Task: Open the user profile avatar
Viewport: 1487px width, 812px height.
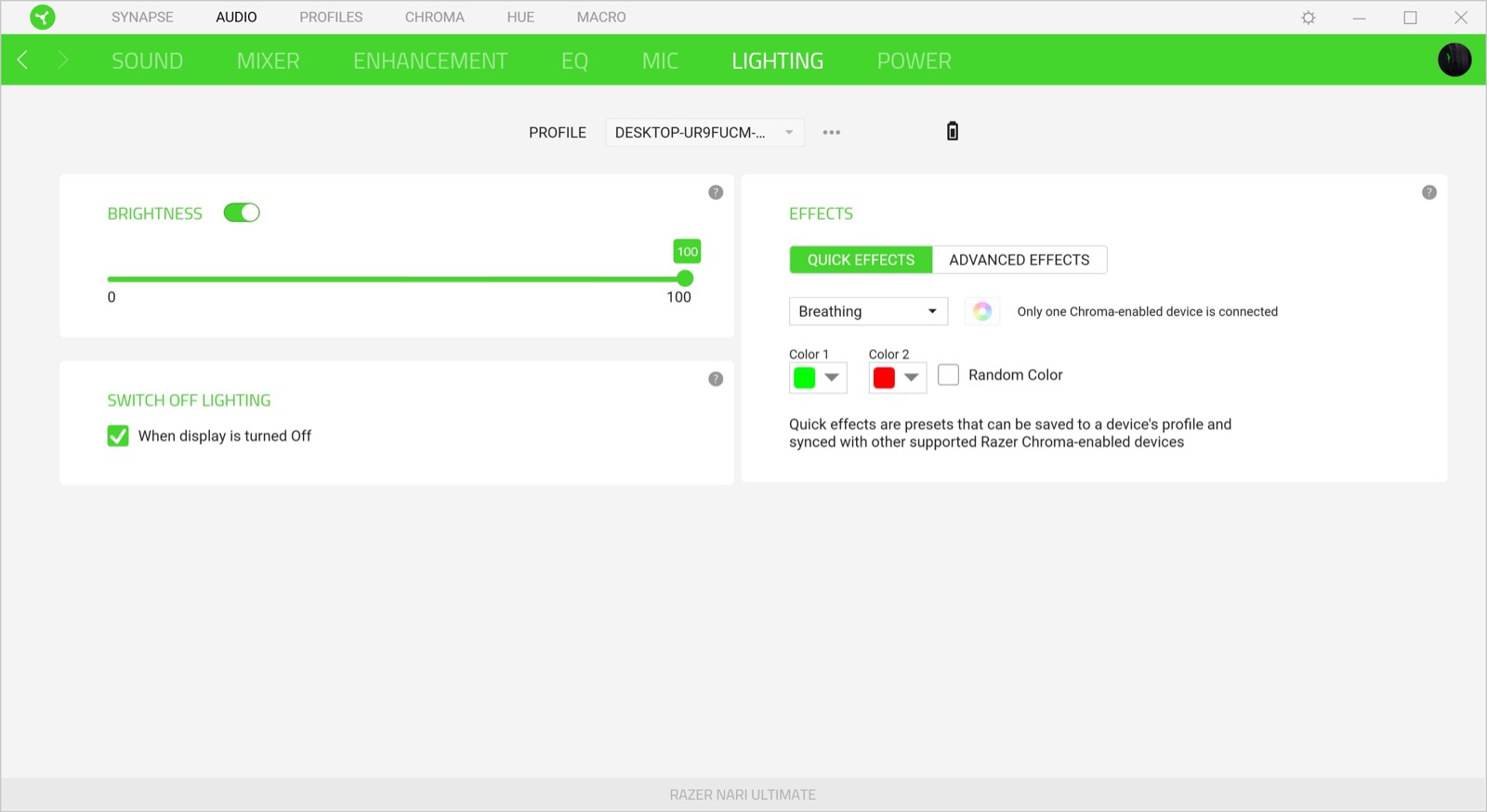Action: click(x=1454, y=60)
